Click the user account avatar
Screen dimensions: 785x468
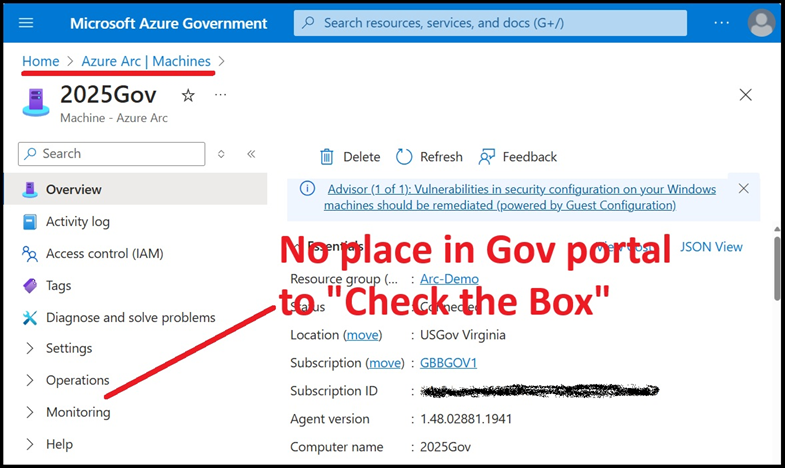(x=761, y=22)
